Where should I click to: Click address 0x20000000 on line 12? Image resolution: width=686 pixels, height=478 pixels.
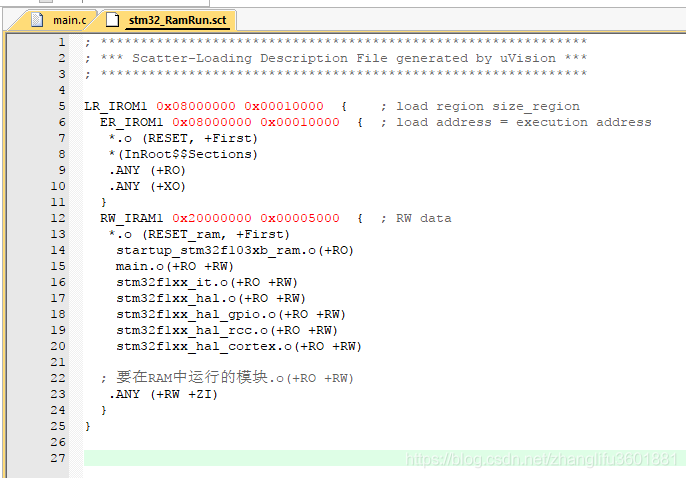coord(212,218)
